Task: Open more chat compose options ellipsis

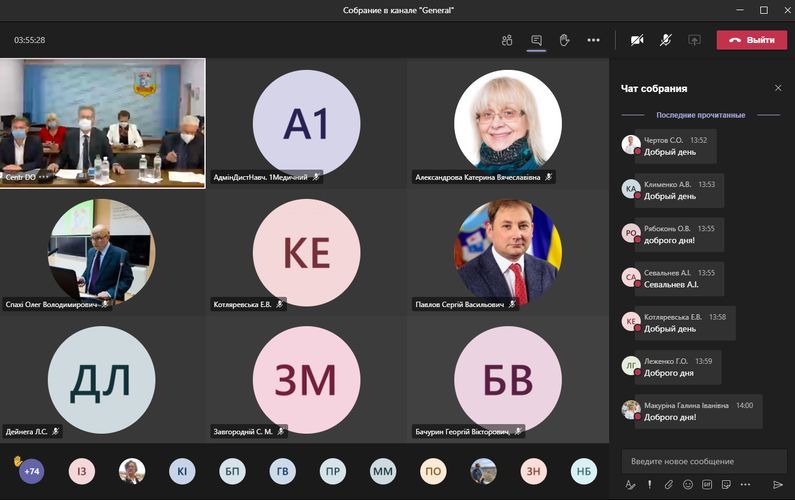Action: coord(745,485)
